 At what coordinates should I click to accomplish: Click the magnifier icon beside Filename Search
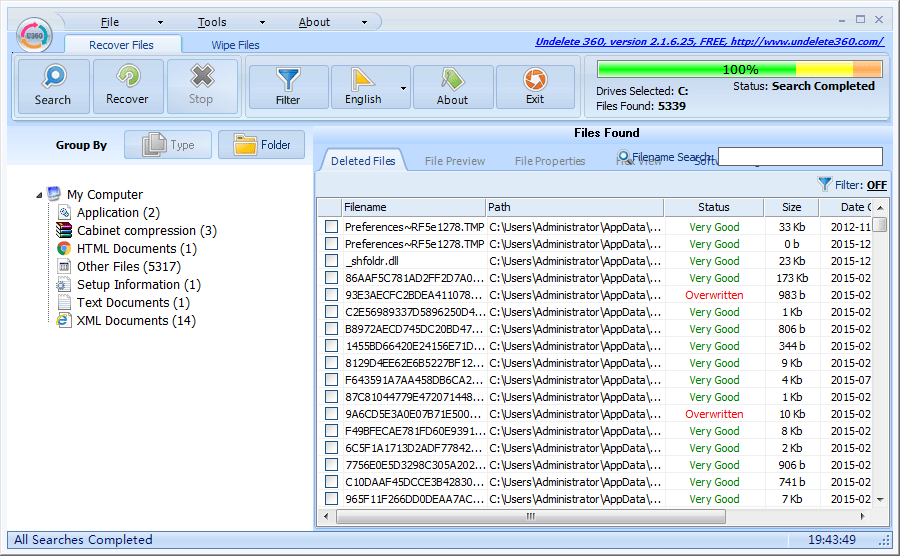623,155
